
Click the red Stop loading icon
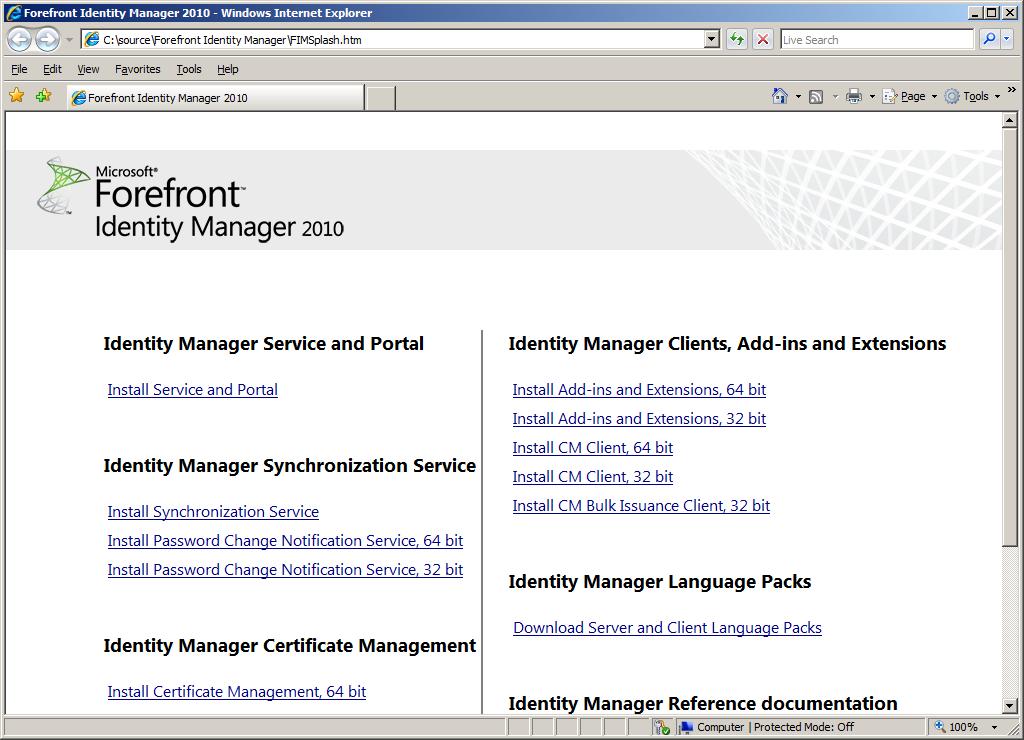762,39
